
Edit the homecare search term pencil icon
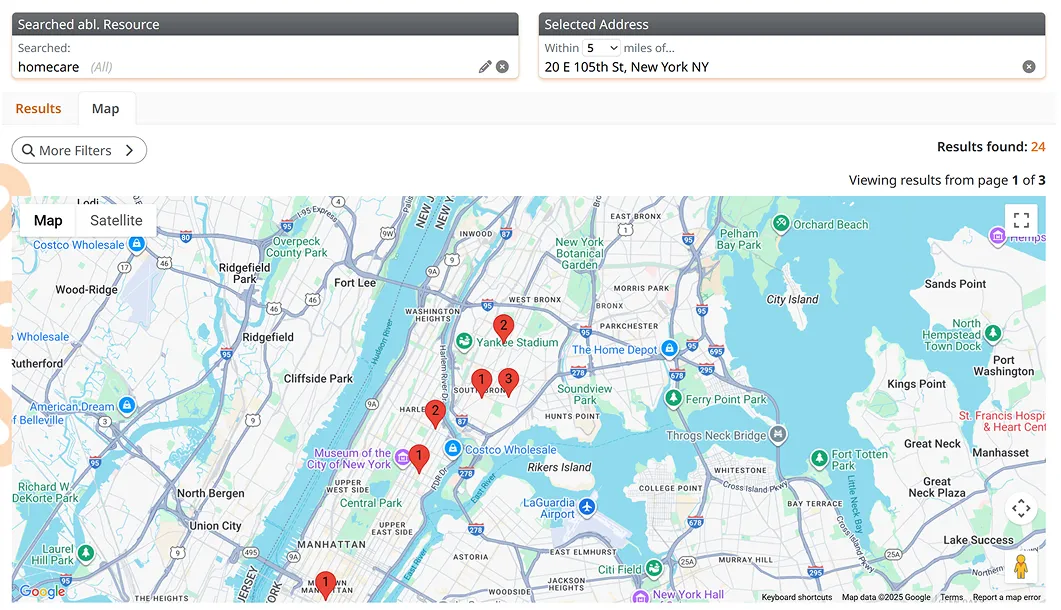[484, 66]
